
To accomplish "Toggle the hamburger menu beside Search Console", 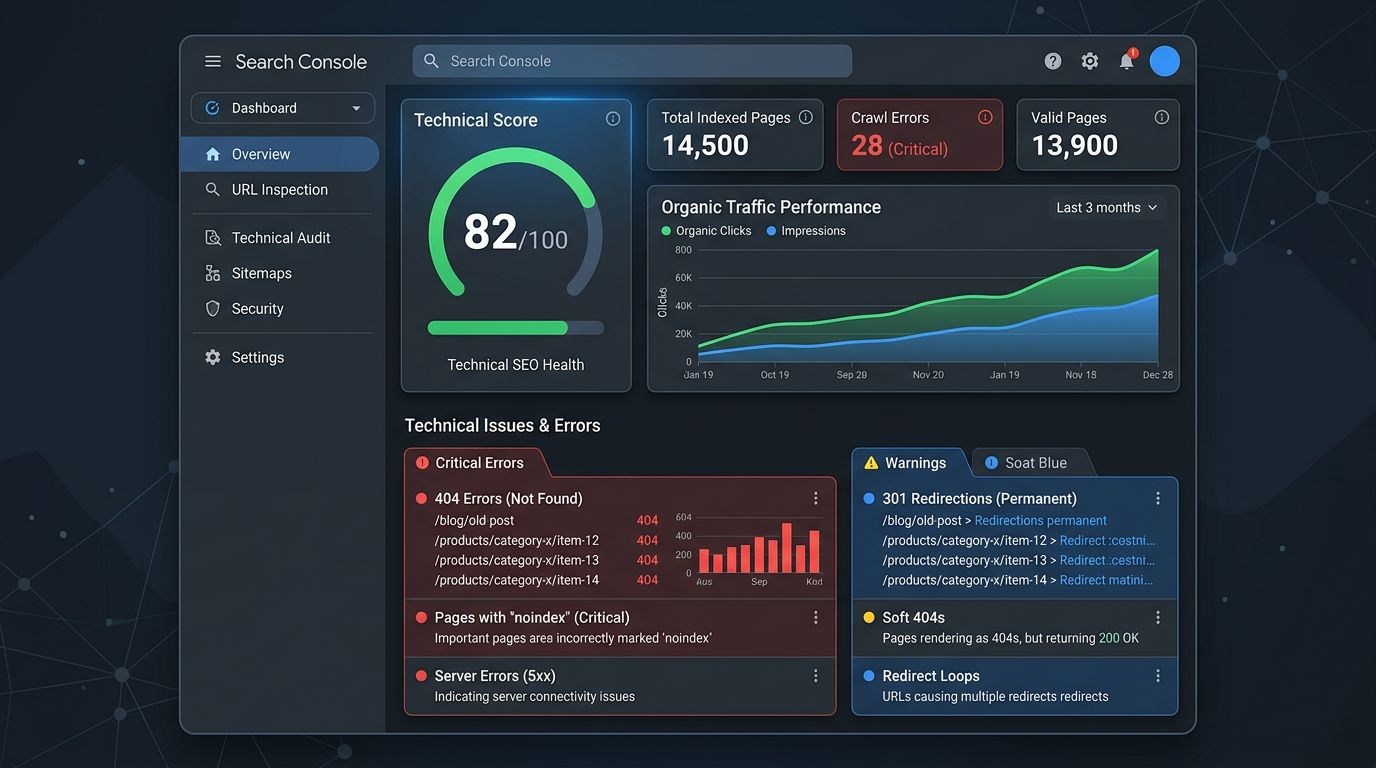I will click(x=212, y=60).
